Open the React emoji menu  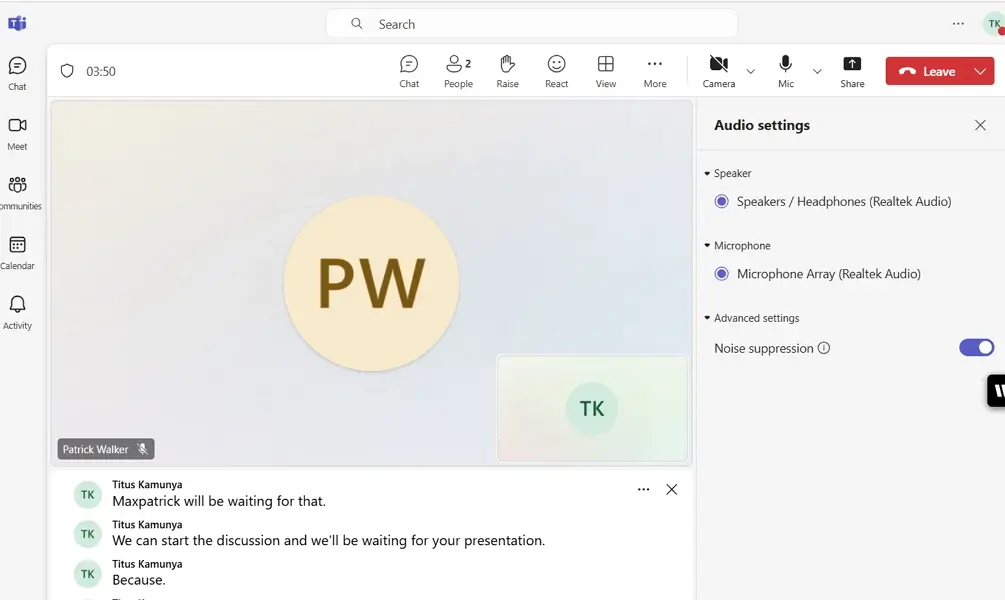coord(556,71)
